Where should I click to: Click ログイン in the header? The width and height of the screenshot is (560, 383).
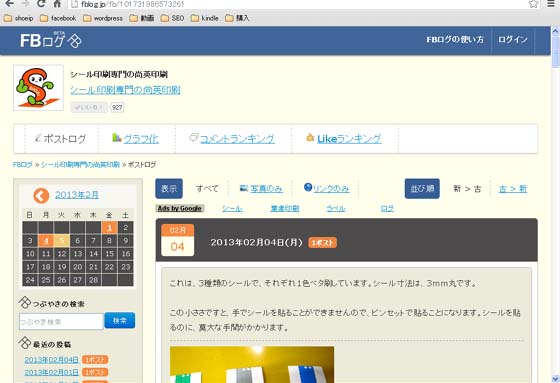pyautogui.click(x=513, y=40)
